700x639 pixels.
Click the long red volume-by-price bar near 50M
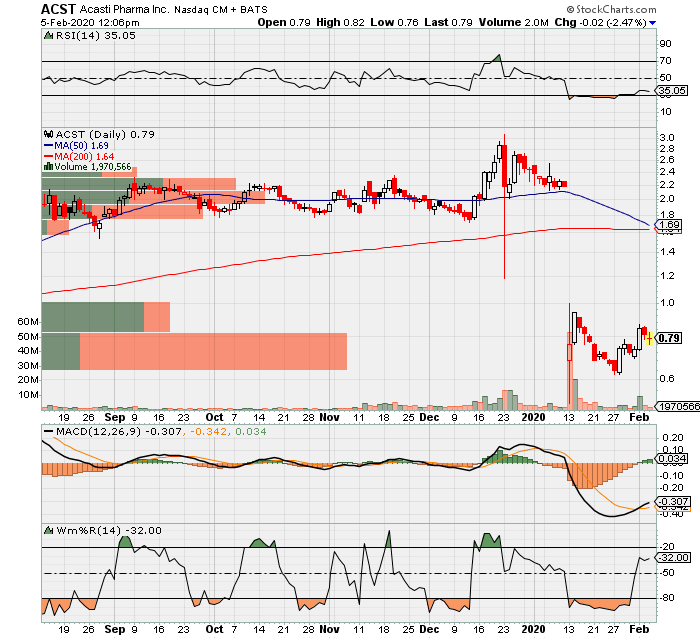pyautogui.click(x=213, y=351)
